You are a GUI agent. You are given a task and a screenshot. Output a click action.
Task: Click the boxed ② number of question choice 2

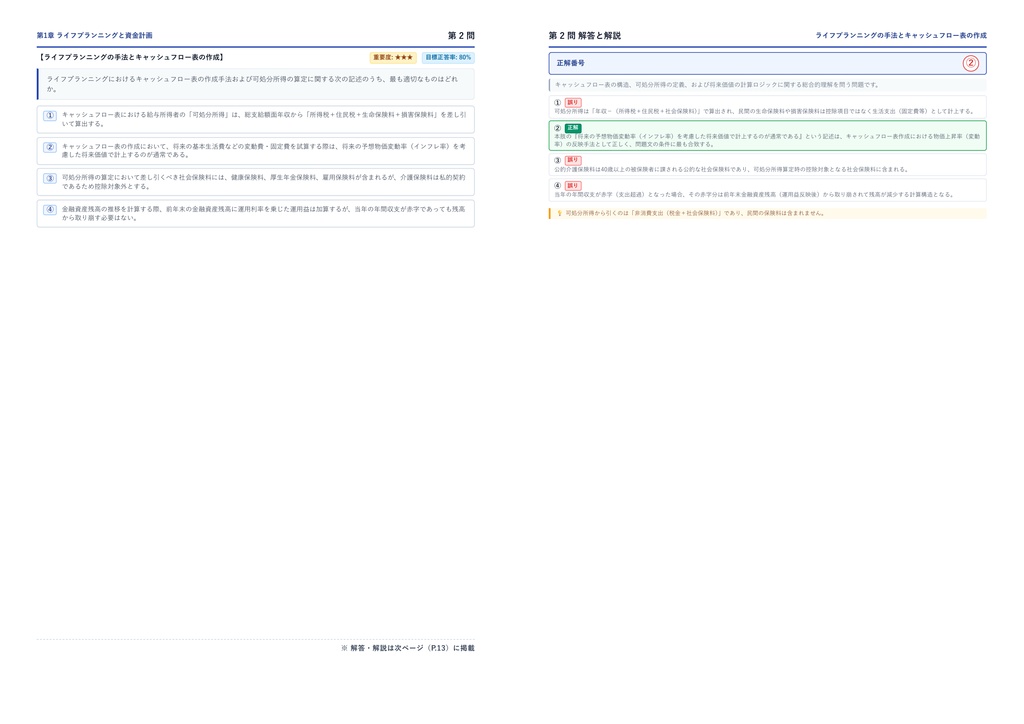(x=50, y=147)
